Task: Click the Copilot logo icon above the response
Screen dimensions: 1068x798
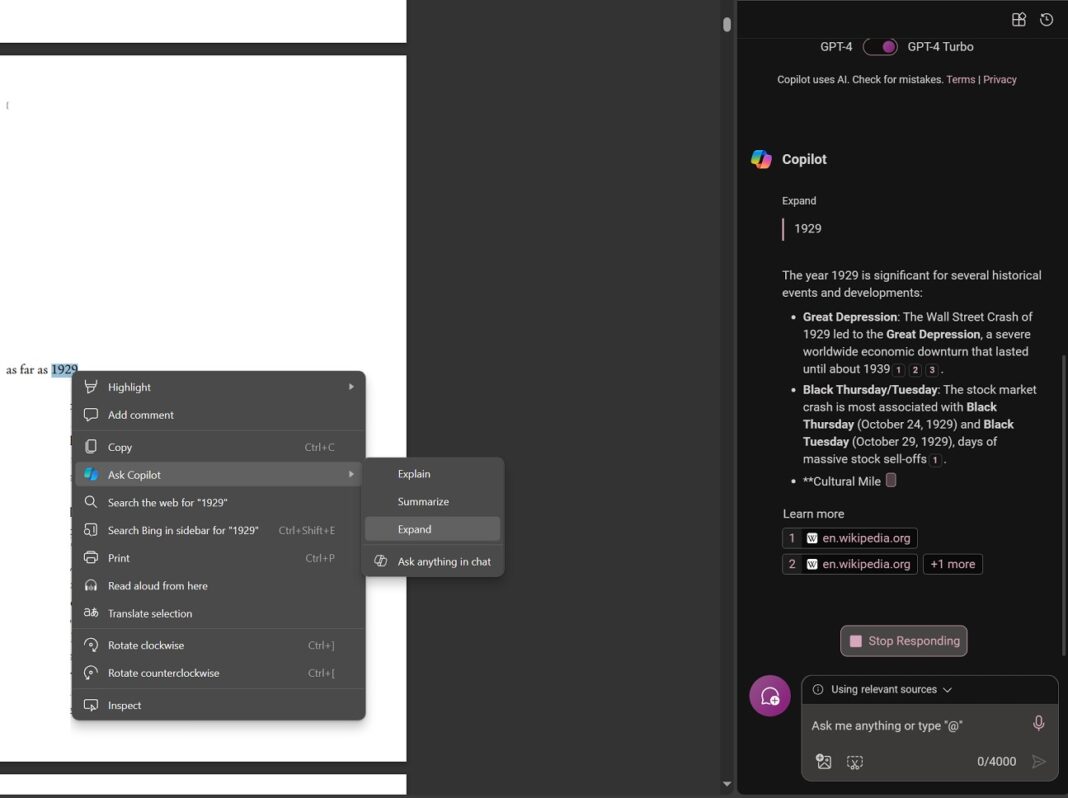Action: [761, 158]
